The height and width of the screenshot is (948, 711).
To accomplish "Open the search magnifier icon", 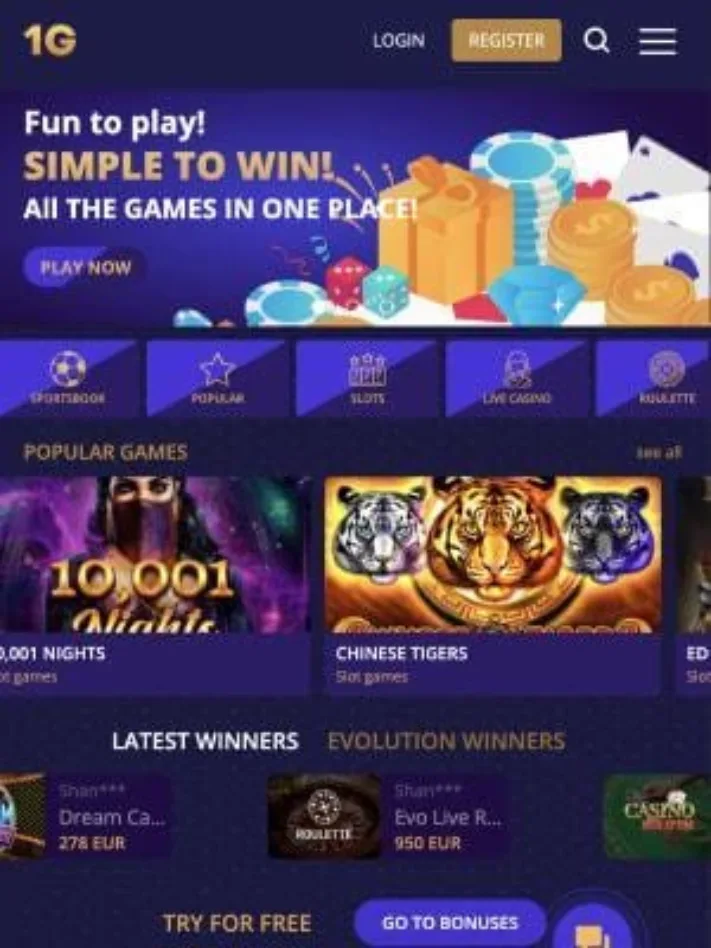I will click(x=596, y=41).
